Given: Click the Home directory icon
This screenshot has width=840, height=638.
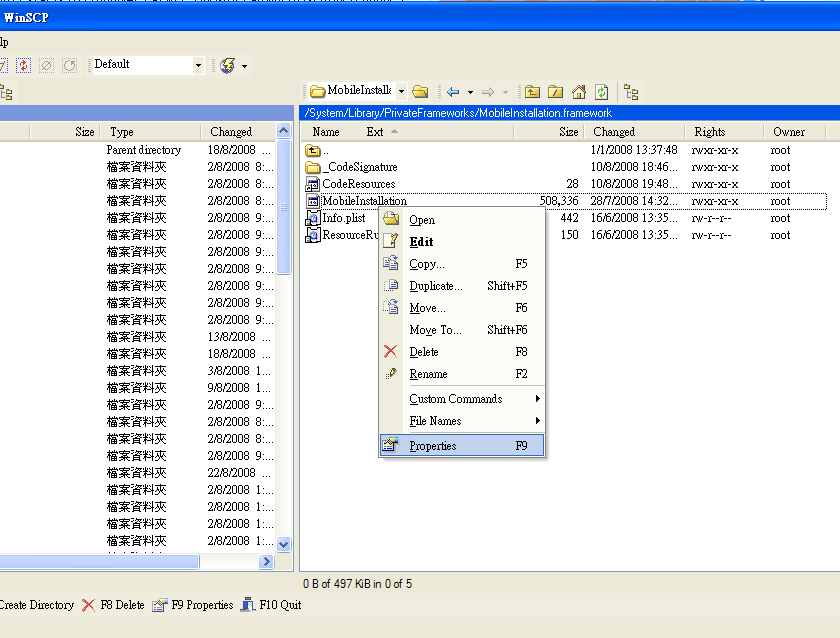Looking at the screenshot, I should click(578, 91).
